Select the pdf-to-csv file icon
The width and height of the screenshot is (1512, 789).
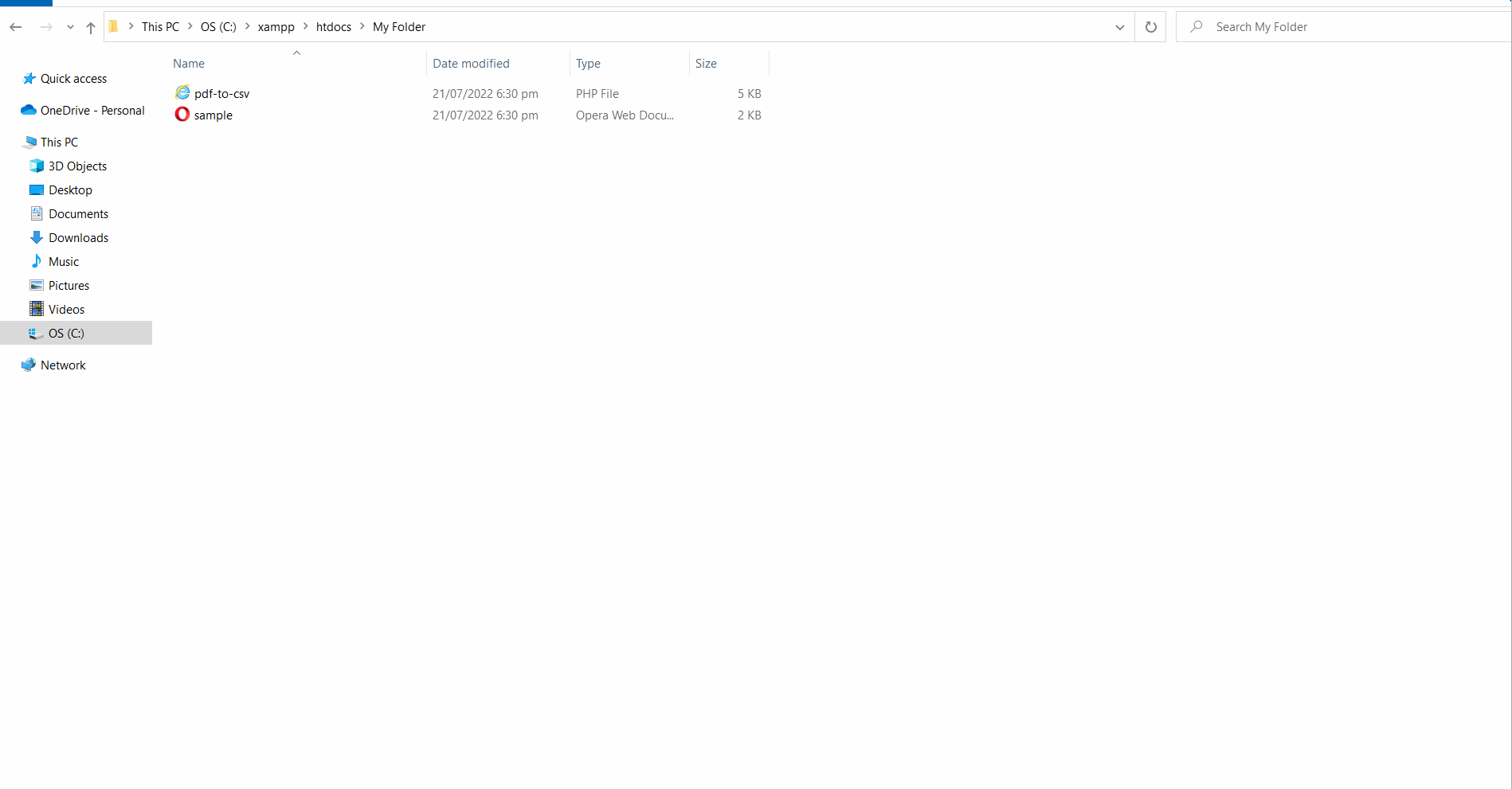[x=182, y=92]
